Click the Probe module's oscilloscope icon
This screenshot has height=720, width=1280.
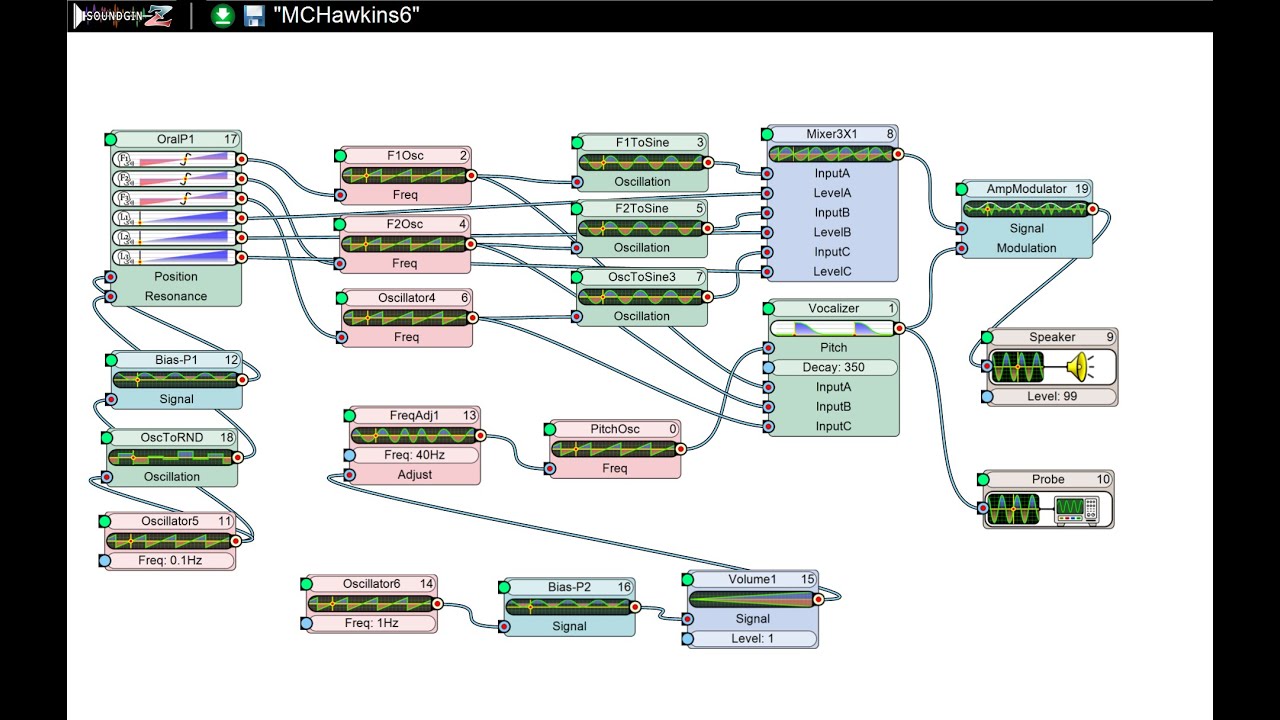pos(1077,509)
